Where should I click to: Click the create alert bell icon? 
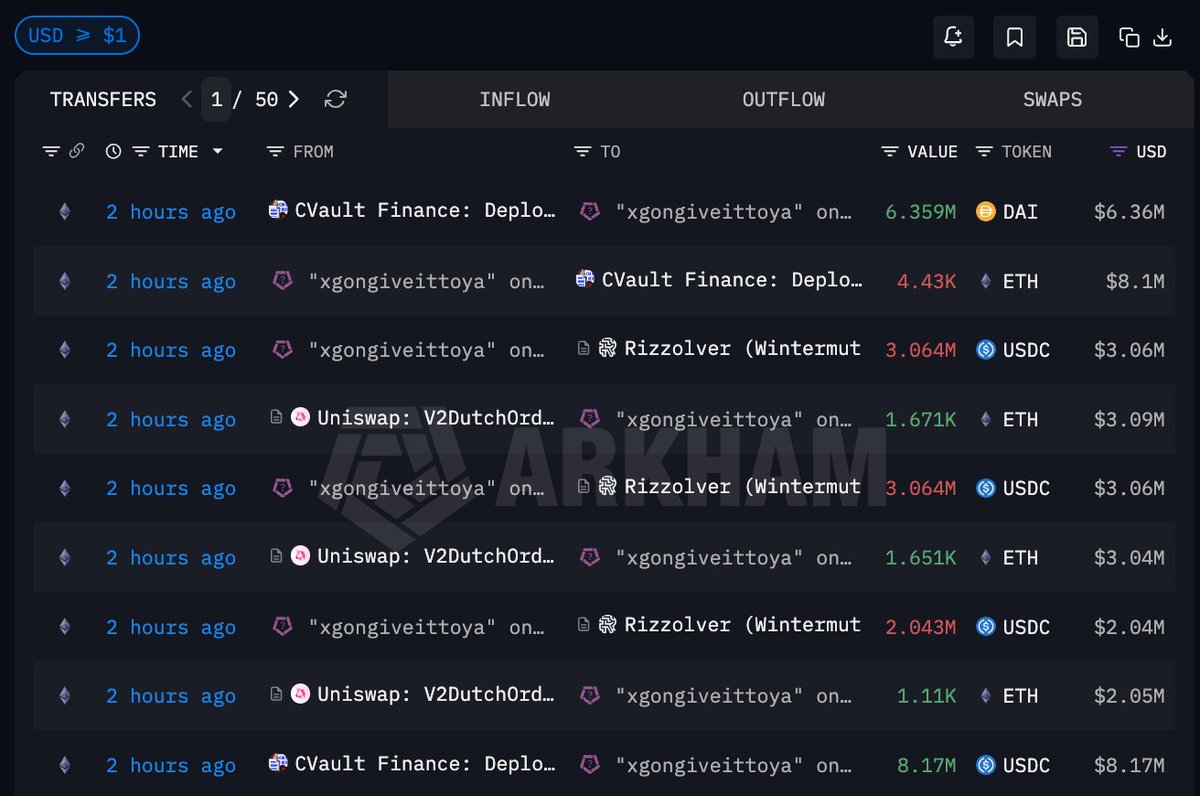[953, 37]
